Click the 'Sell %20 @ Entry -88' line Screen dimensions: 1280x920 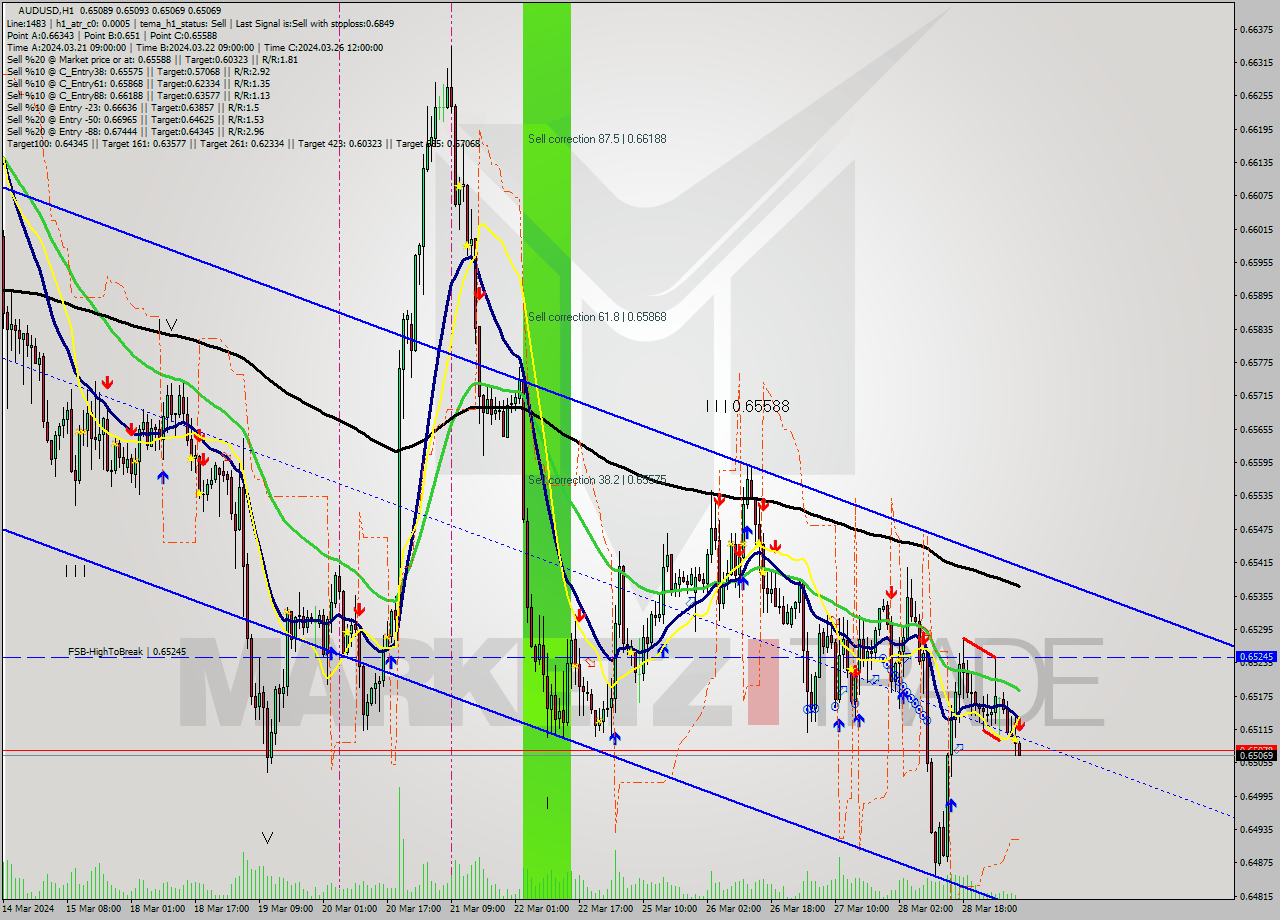135,131
